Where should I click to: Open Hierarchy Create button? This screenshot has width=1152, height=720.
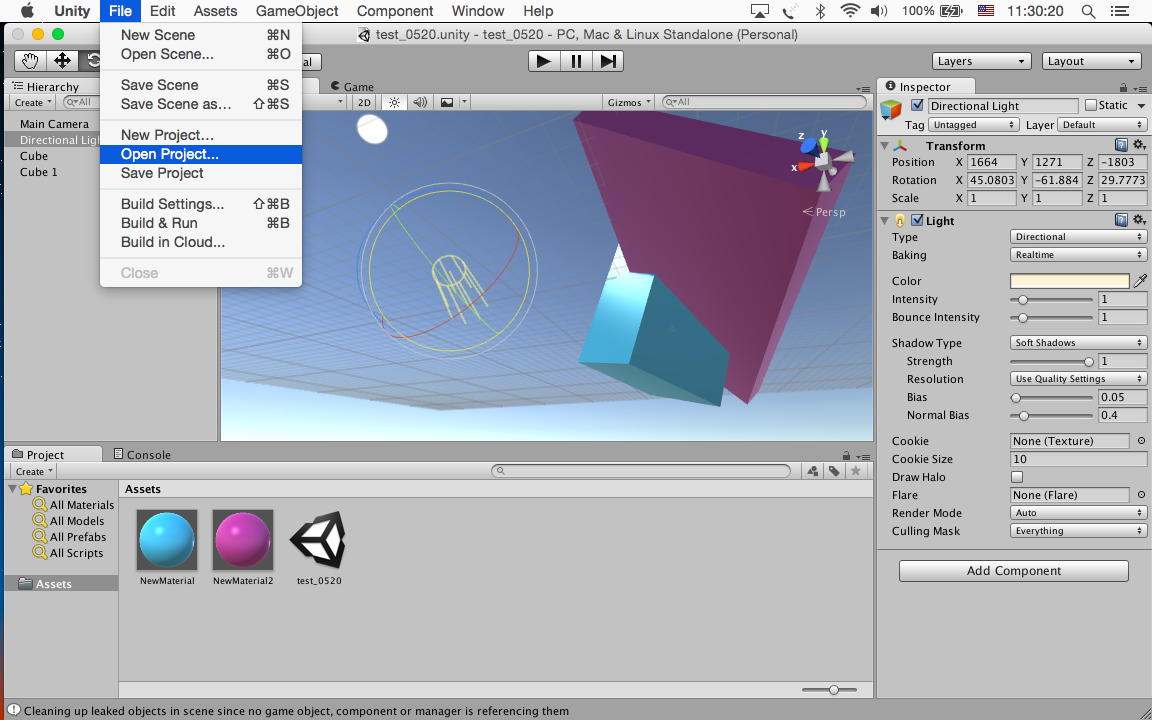click(33, 103)
